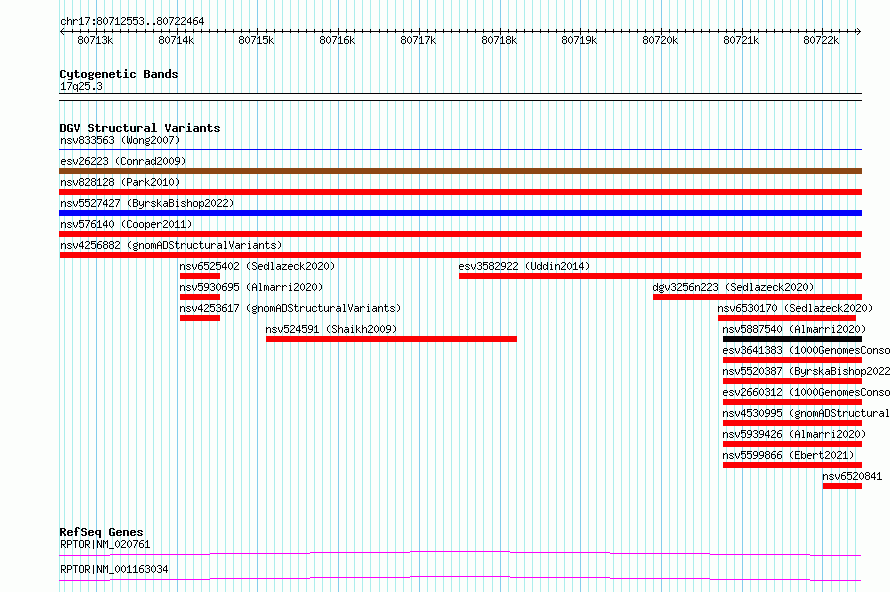Click the 80717k ruler tick label
The height and width of the screenshot is (592, 890).
418,40
